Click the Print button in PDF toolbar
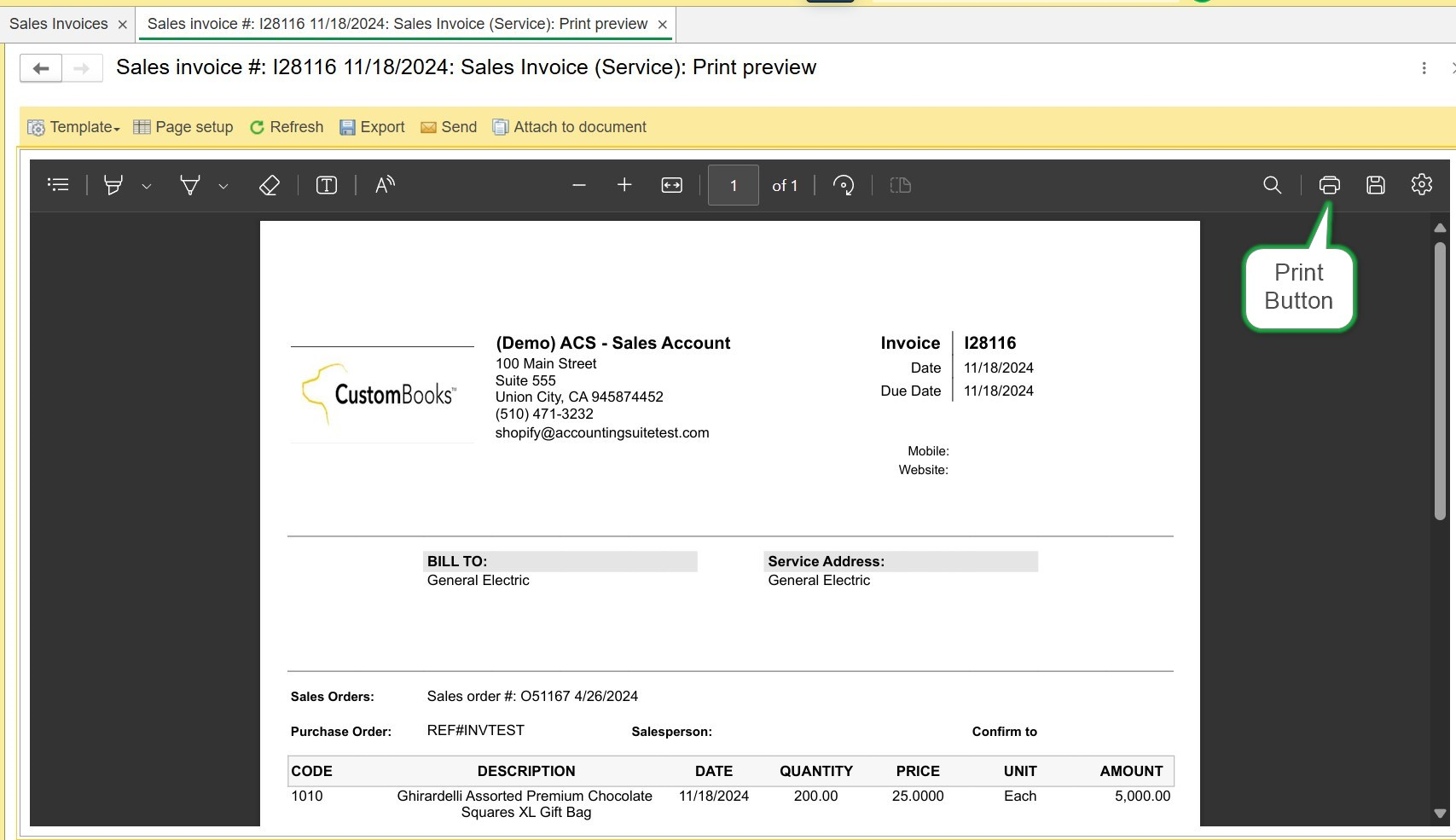The image size is (1456, 840). 1329,185
